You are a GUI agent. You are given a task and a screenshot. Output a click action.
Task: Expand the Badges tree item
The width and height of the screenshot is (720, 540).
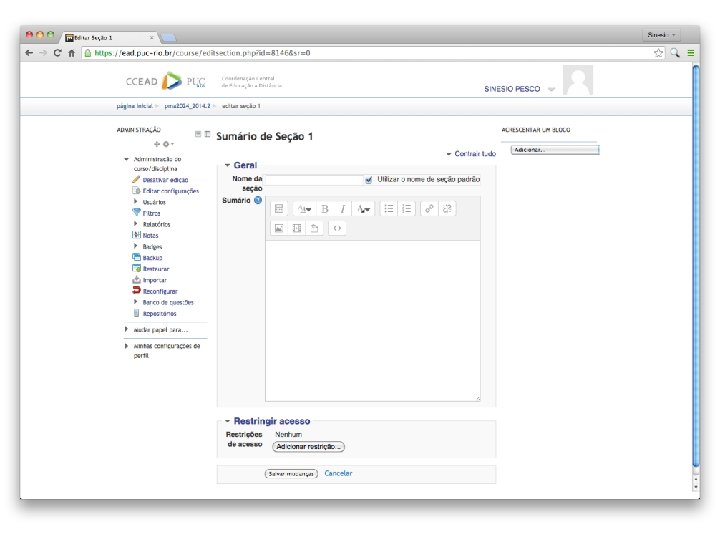pyautogui.click(x=135, y=247)
